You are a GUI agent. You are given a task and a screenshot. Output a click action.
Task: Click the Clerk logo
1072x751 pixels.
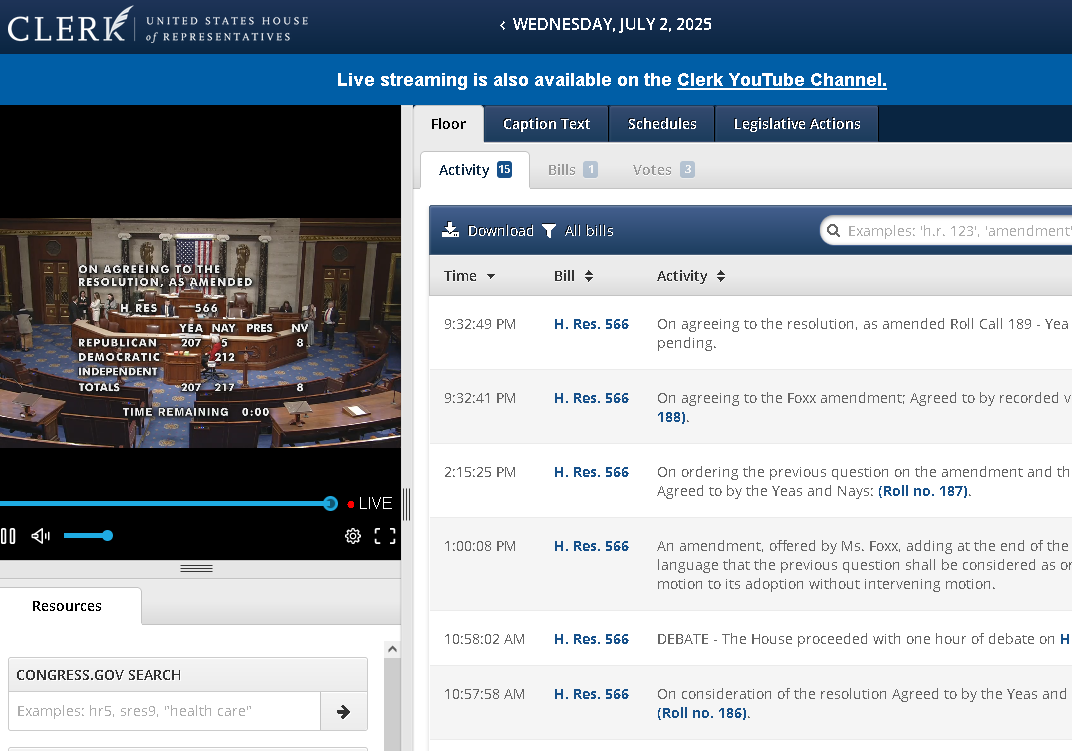click(157, 26)
